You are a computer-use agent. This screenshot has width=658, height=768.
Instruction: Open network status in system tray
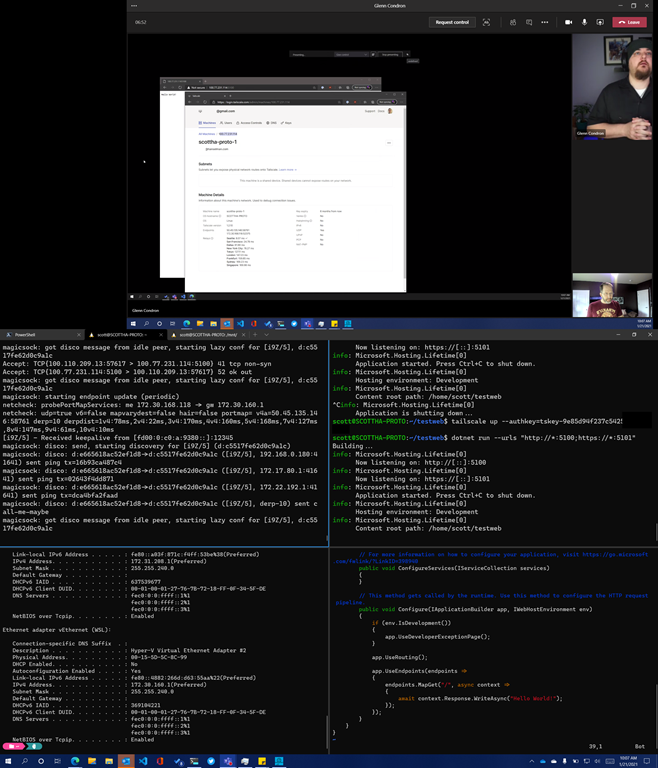pyautogui.click(x=586, y=761)
